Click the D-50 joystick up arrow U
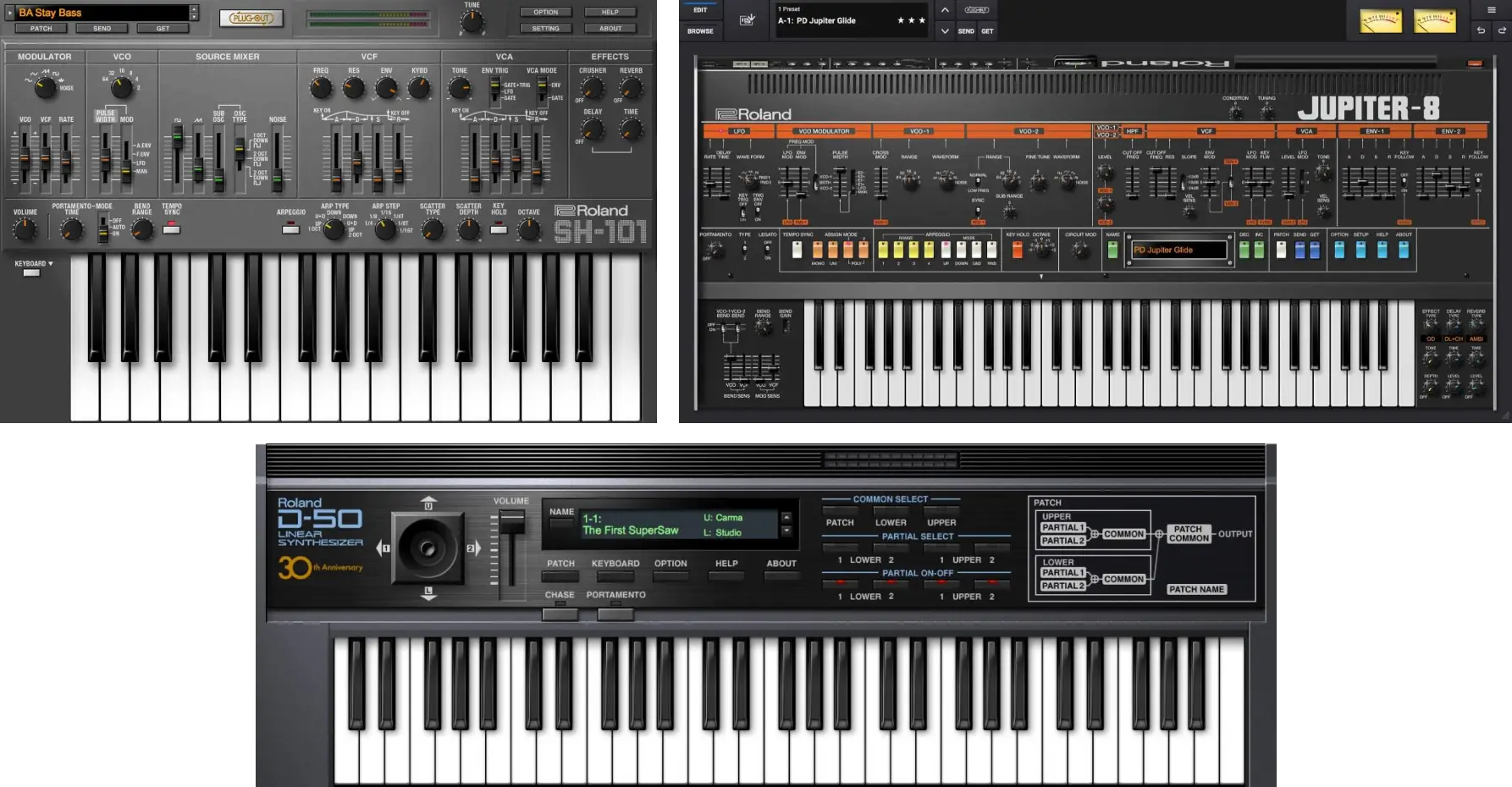Viewport: 1512px width, 787px height. (x=428, y=503)
